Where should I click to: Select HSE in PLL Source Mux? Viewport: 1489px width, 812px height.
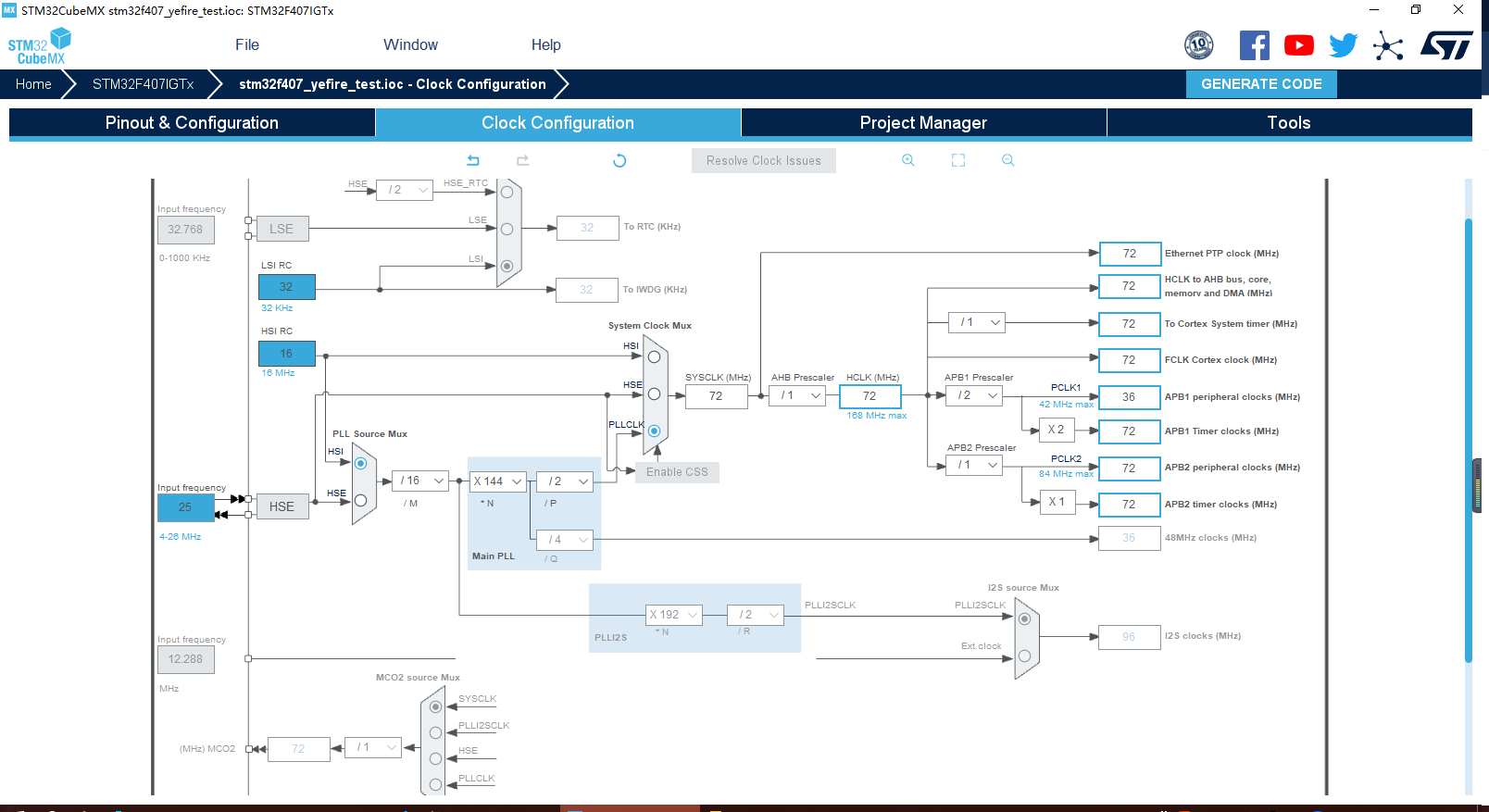(360, 500)
